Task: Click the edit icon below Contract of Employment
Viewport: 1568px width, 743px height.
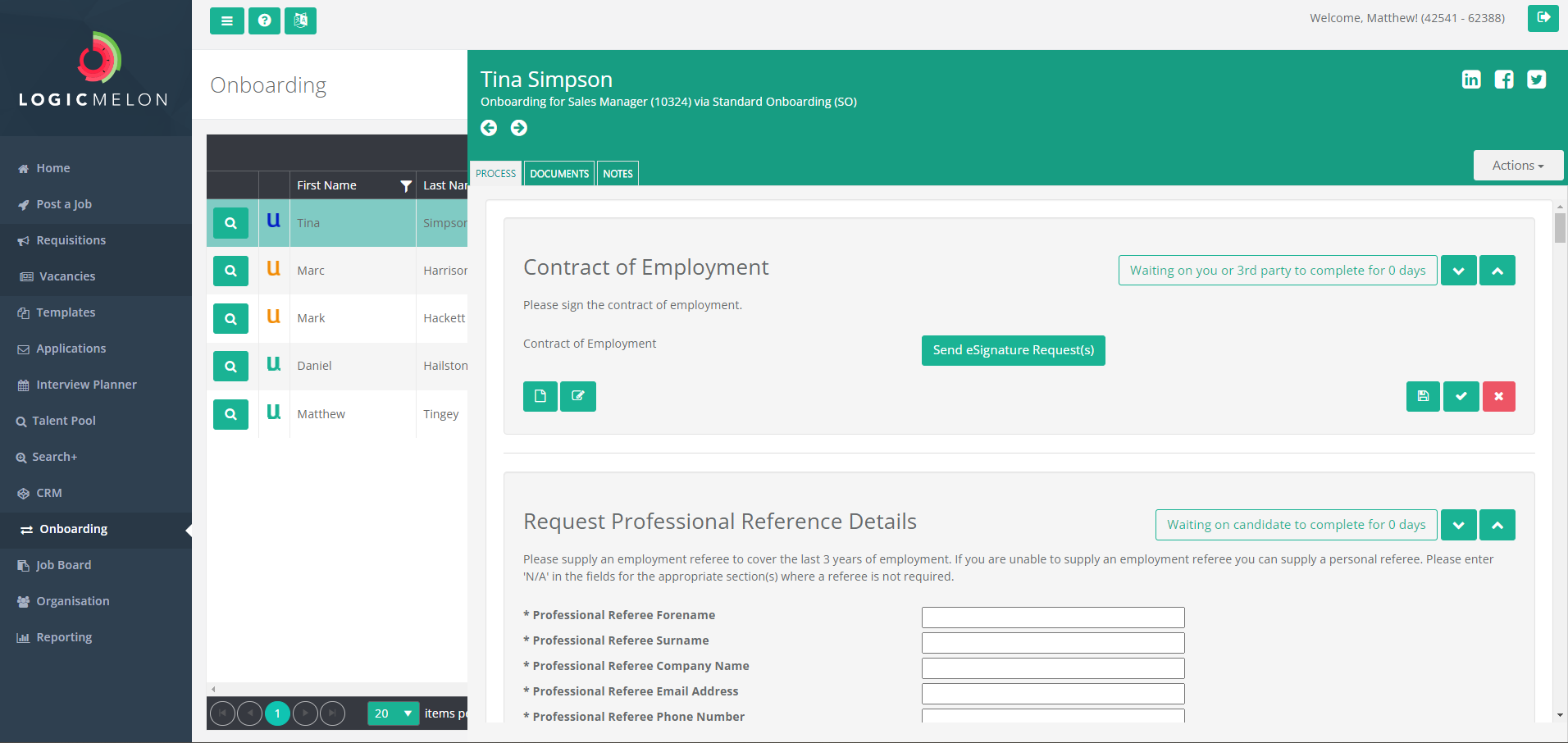Action: pos(578,396)
